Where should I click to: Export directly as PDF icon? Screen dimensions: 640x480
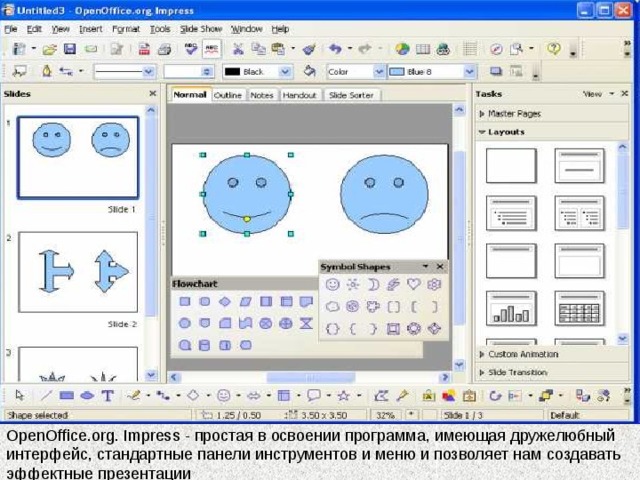point(144,49)
